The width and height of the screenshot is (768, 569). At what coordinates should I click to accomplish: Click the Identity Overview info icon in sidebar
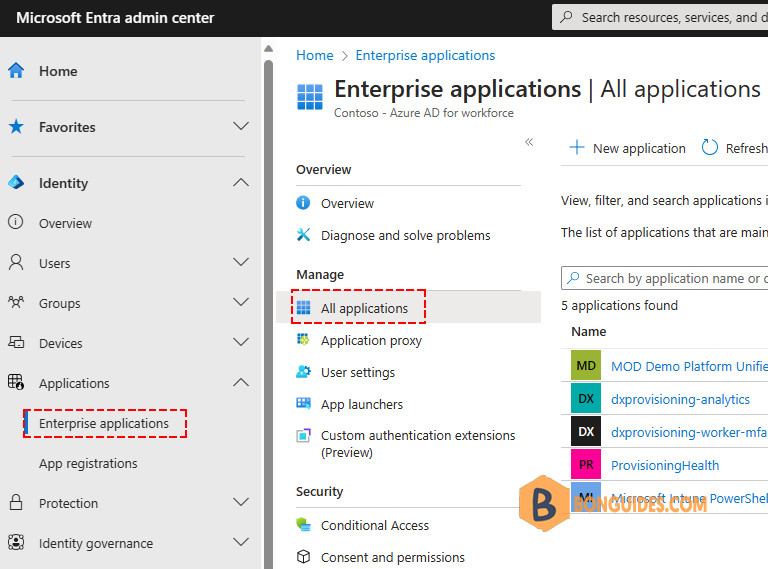[16, 222]
